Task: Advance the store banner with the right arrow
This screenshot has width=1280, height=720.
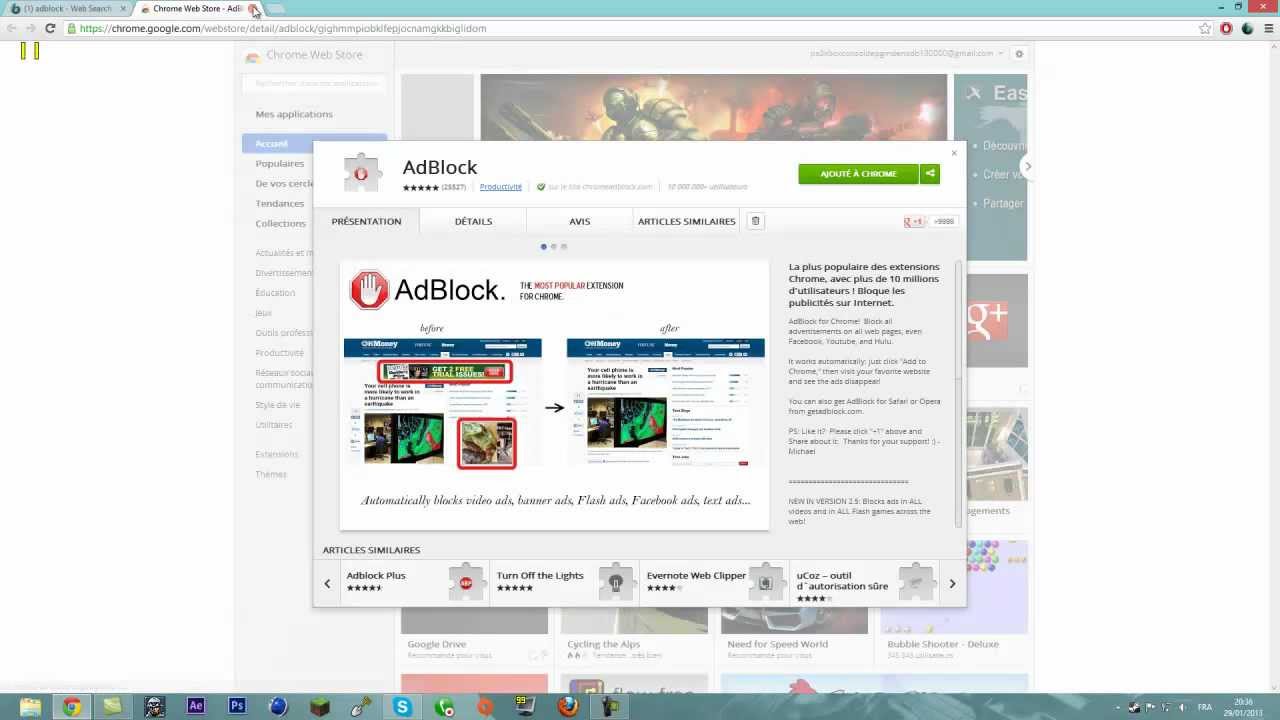Action: click(1027, 166)
